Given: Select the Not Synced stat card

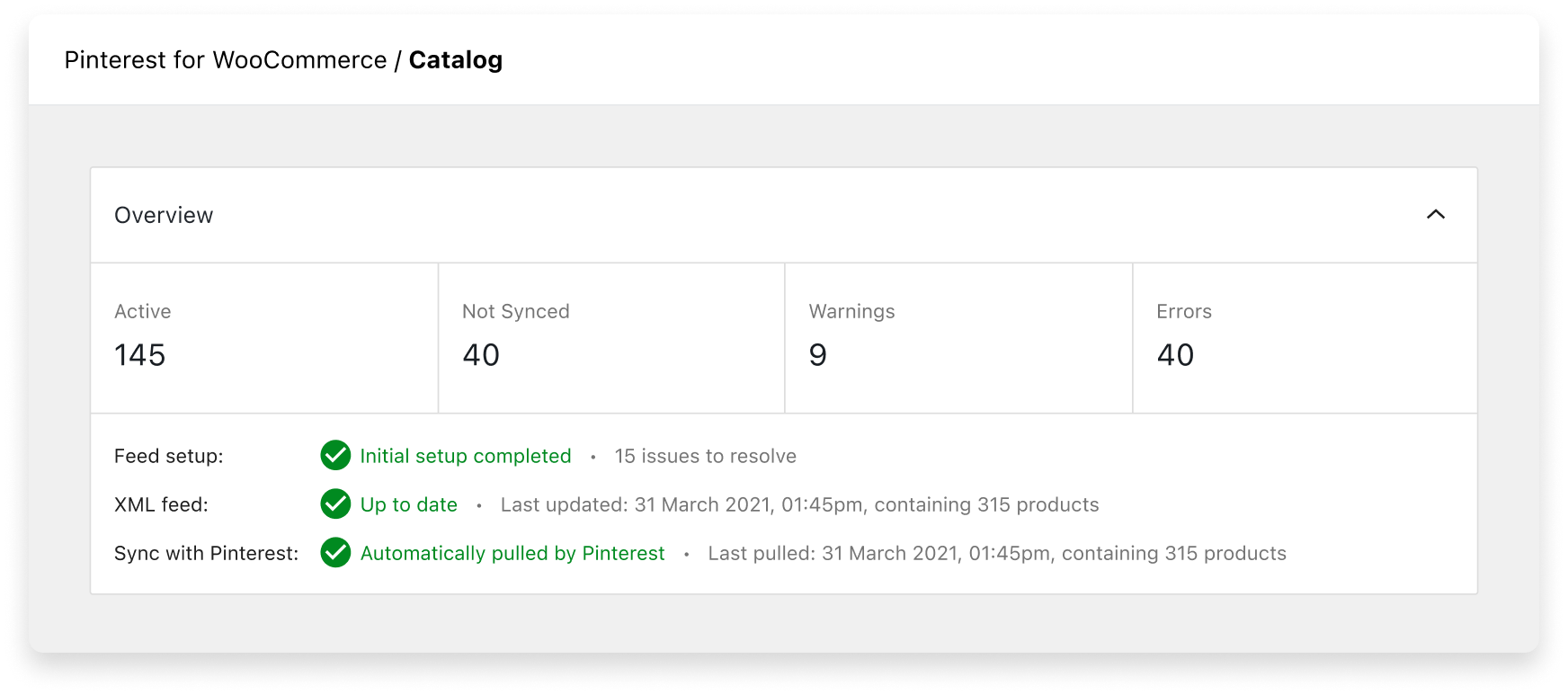Looking at the screenshot, I should pos(611,338).
